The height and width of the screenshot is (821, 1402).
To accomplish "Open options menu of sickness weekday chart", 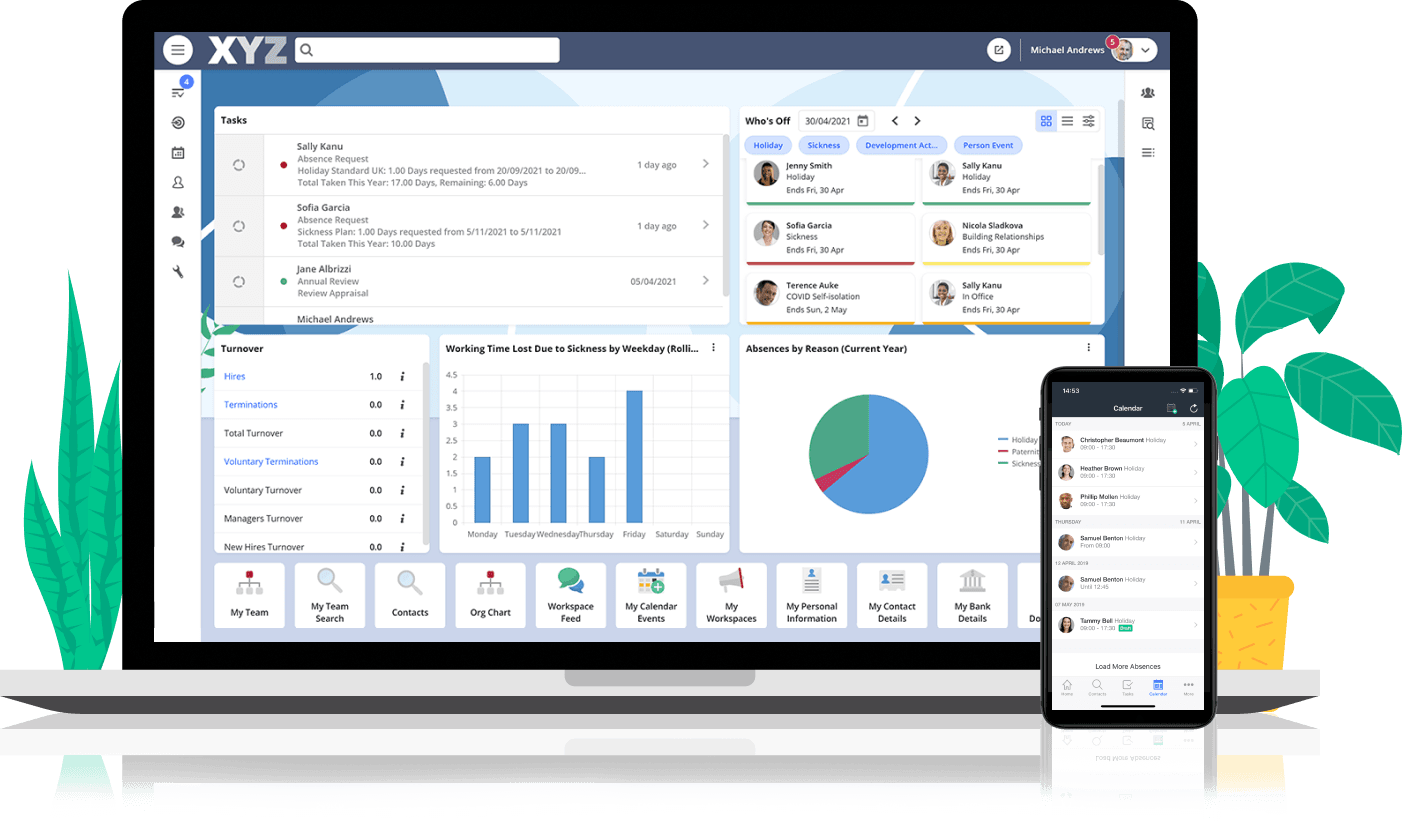I will (x=713, y=348).
